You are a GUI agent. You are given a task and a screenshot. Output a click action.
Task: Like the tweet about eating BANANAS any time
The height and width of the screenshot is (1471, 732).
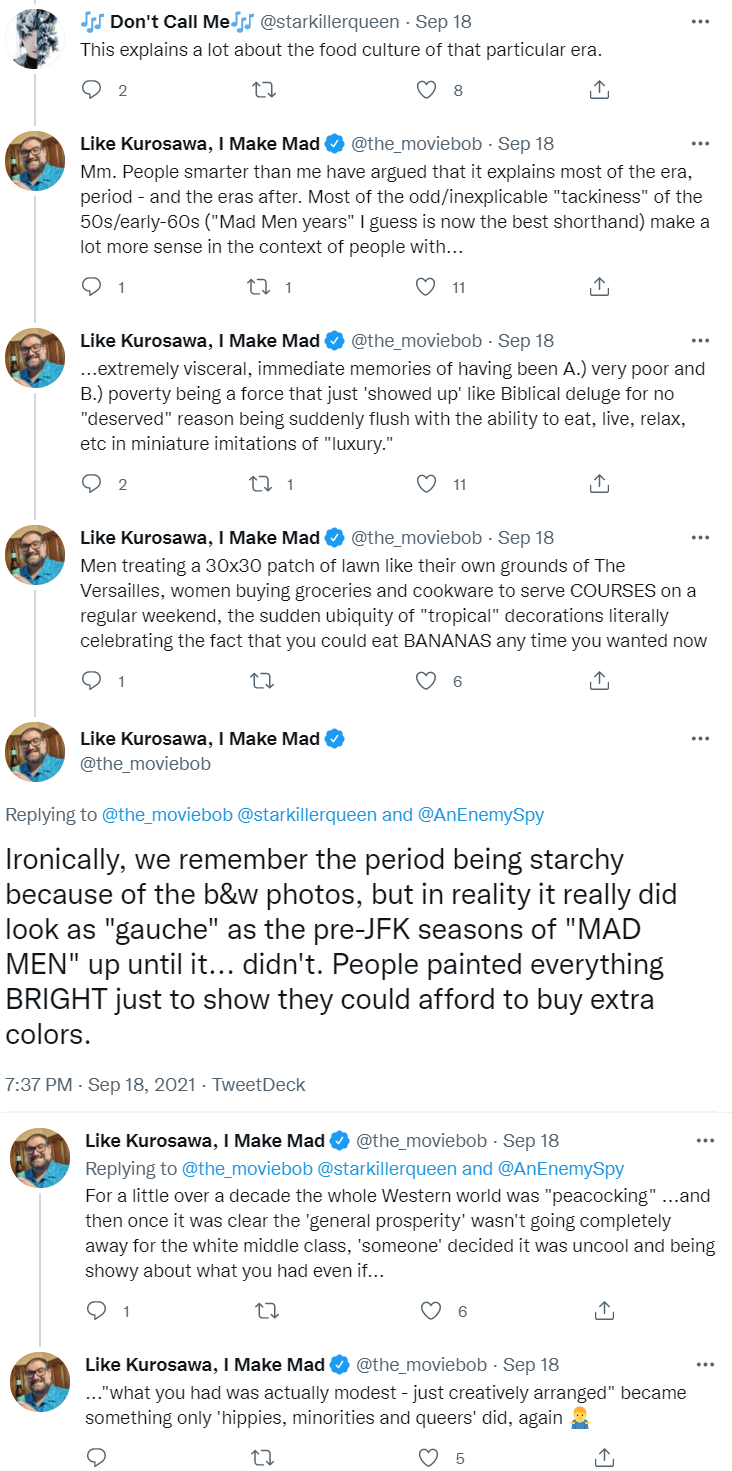(x=427, y=681)
